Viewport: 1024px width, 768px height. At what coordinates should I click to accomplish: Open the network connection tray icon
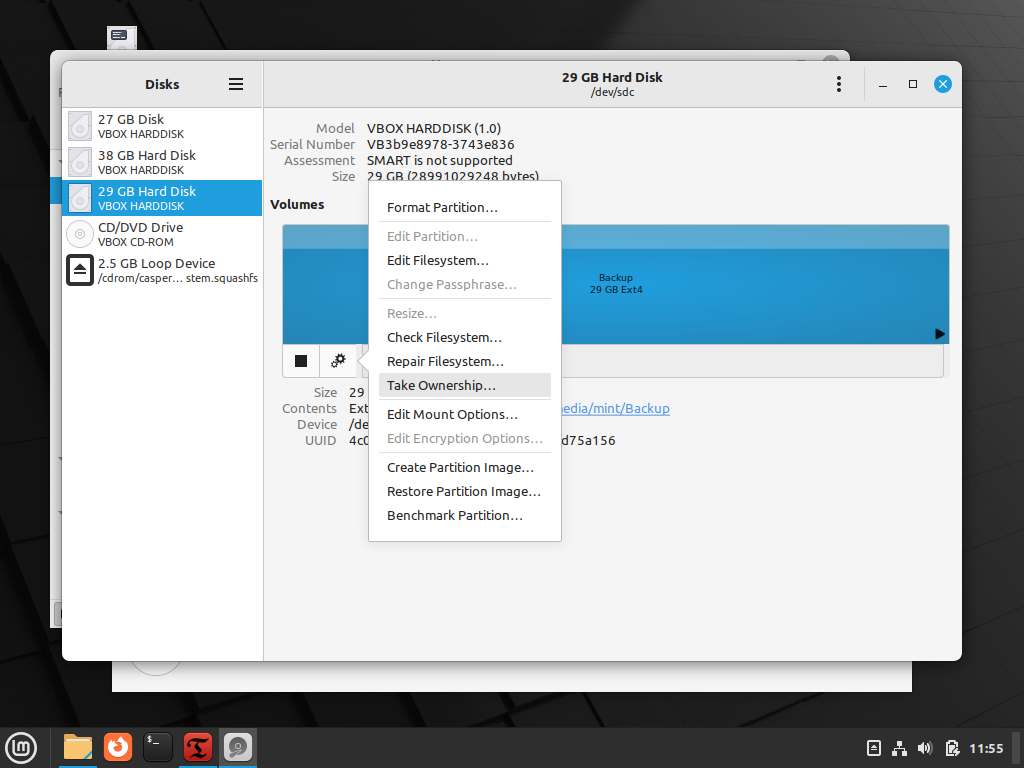pyautogui.click(x=899, y=748)
